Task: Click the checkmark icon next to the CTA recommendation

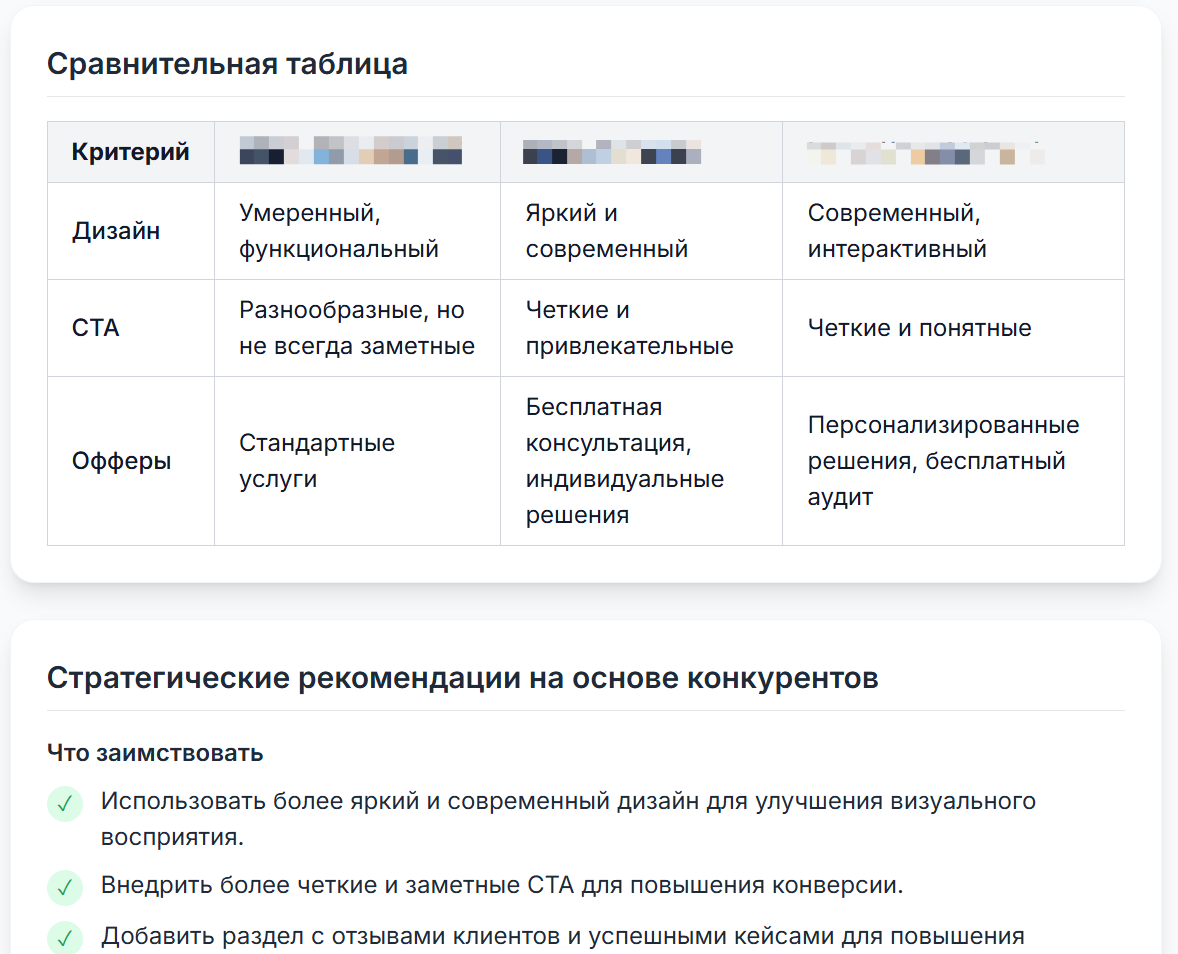Action: pyautogui.click(x=65, y=887)
